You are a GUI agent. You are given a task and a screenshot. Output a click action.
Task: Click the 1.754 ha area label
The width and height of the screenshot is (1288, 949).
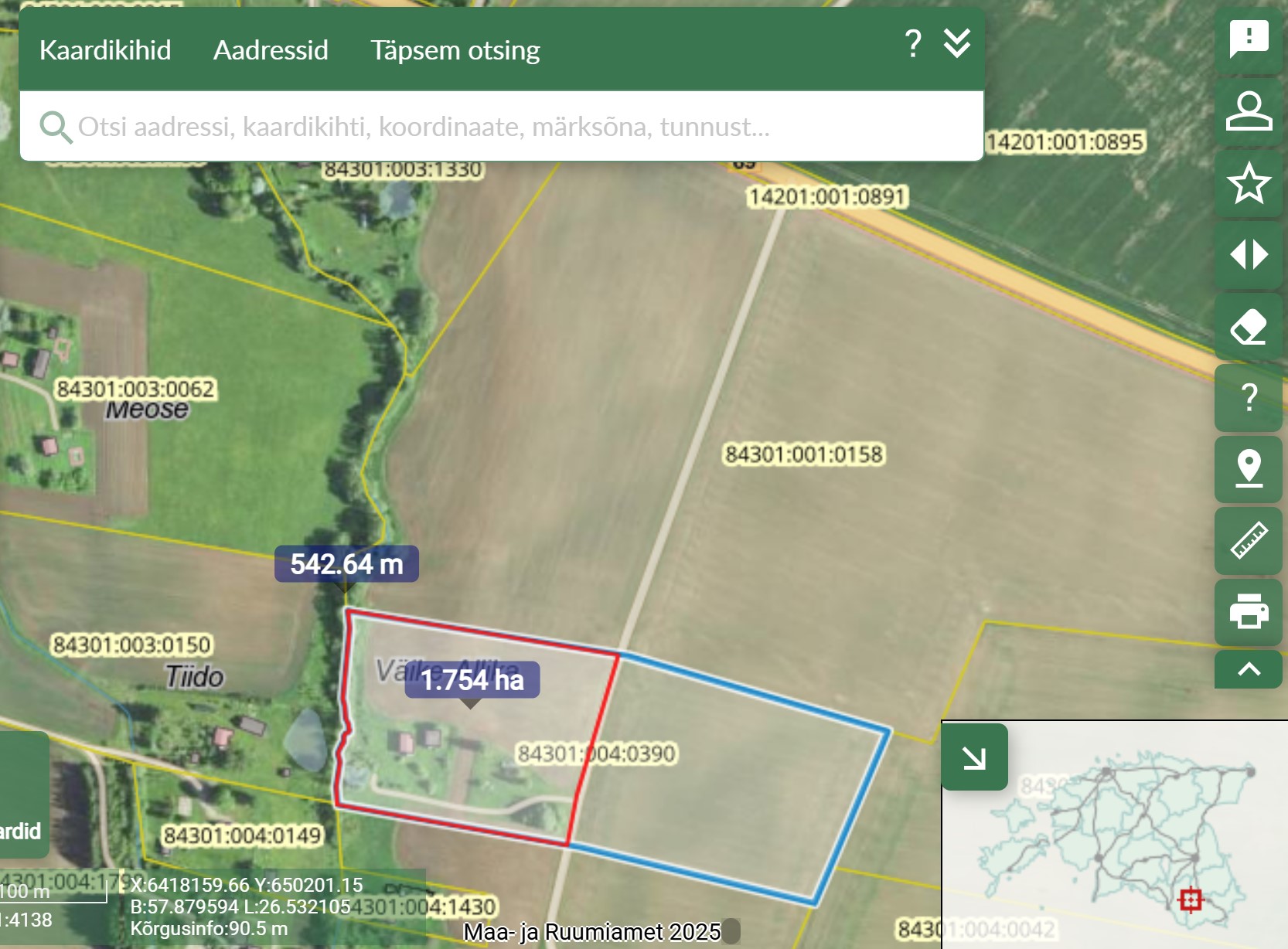472,680
